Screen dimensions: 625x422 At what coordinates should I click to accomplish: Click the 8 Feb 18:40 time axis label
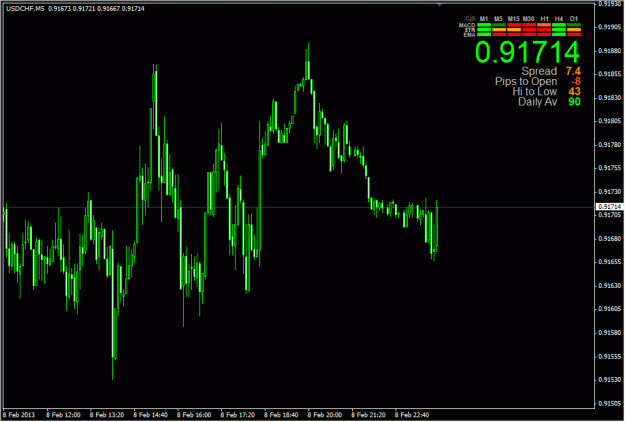tap(281, 415)
